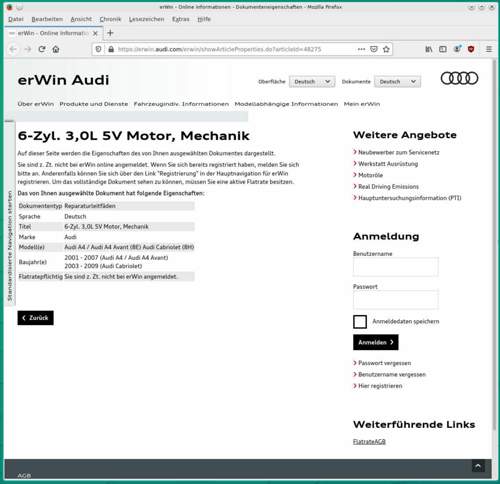
Task: Click scroll-to-top arrow in footer
Action: [x=478, y=466]
